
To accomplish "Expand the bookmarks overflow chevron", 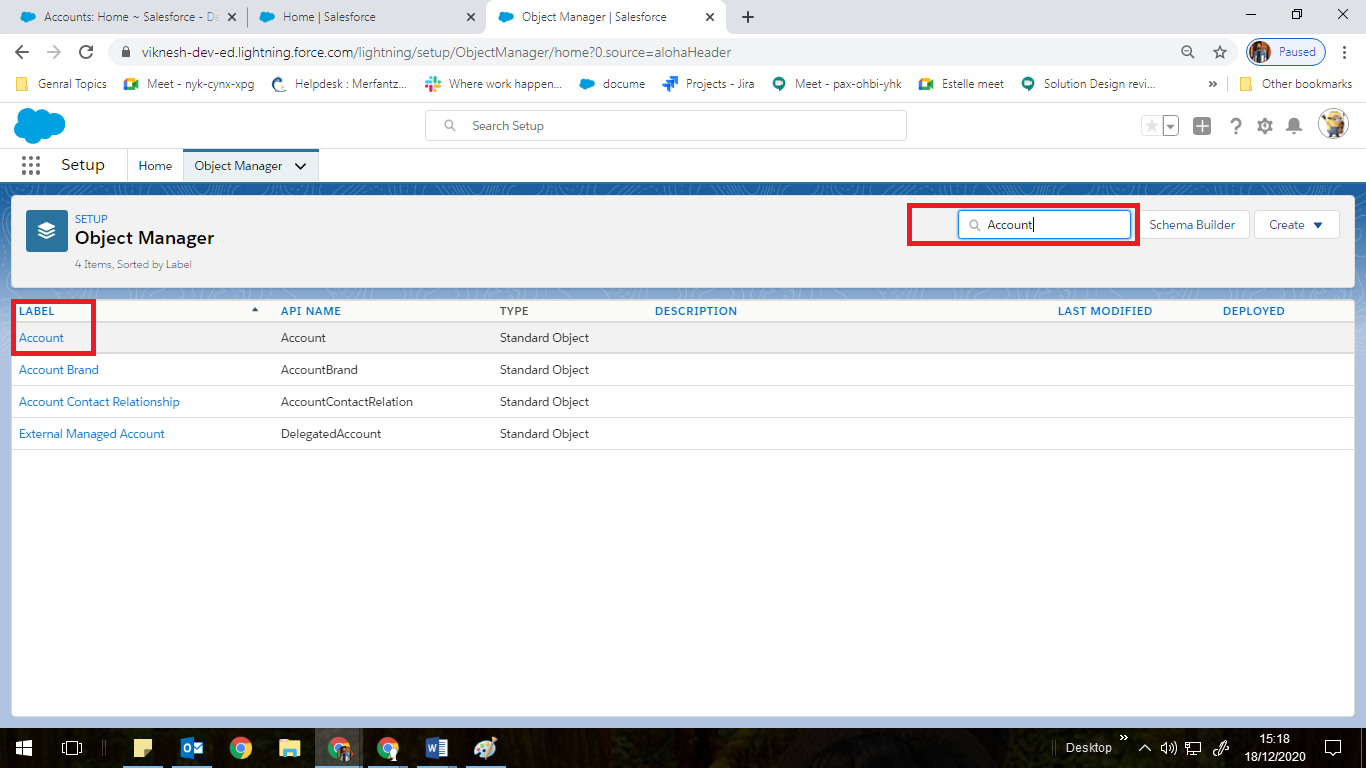I will coord(1213,84).
